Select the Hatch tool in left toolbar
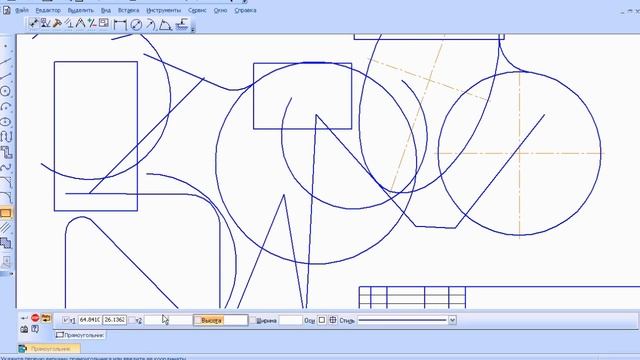Viewport: 640px width, 360px height. coord(6,228)
